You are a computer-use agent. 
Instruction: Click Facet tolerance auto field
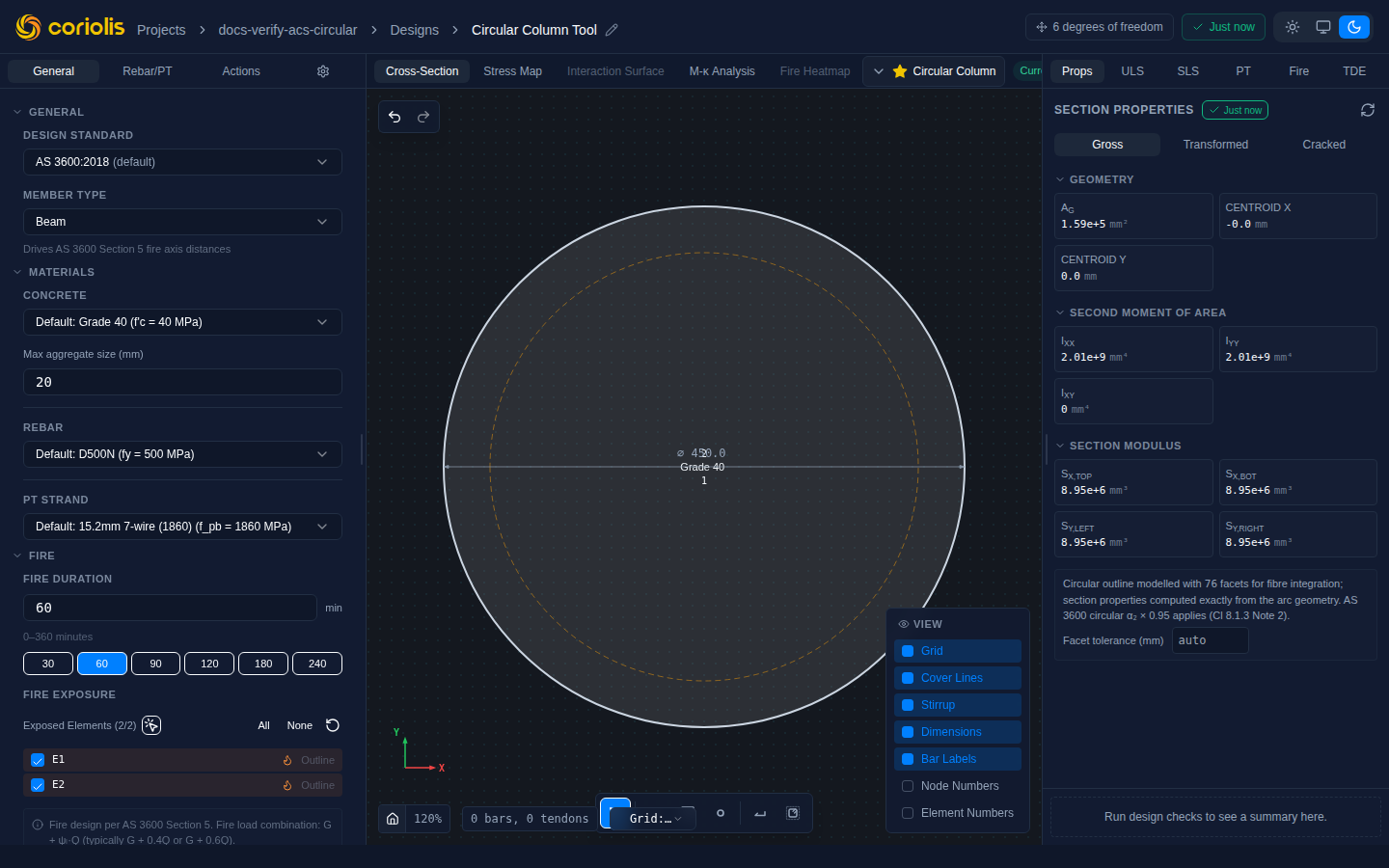click(1211, 640)
